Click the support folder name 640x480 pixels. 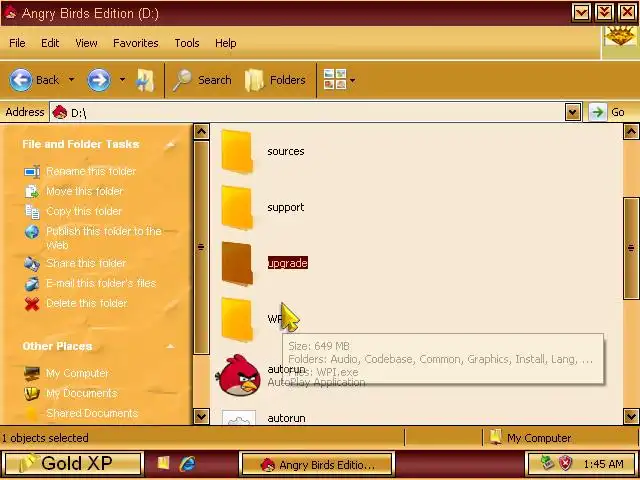point(286,207)
